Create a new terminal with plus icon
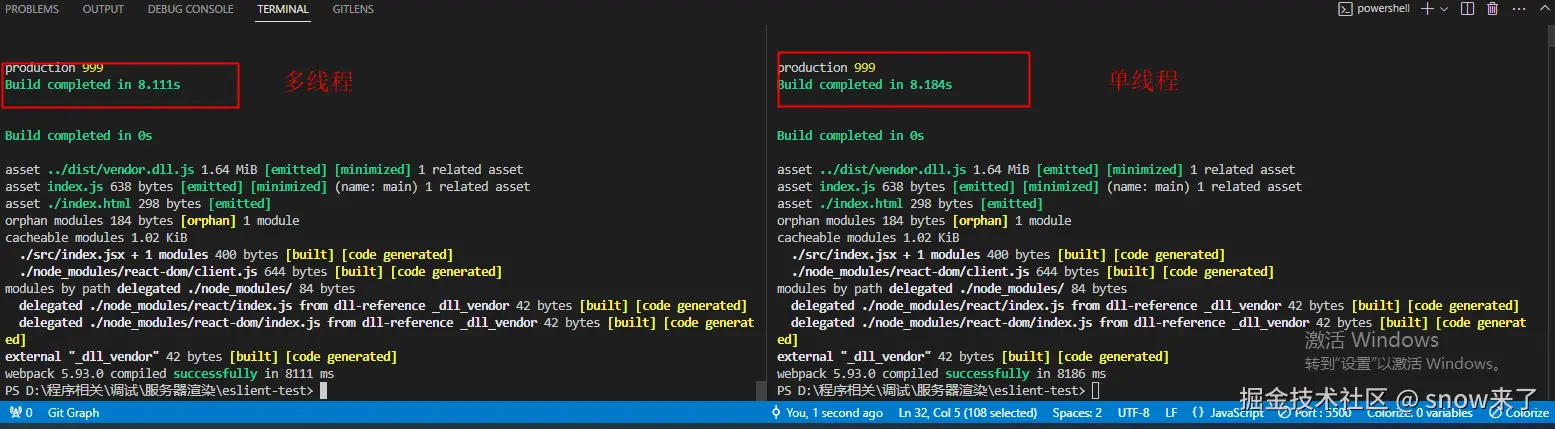This screenshot has width=1555, height=429. [x=1427, y=9]
